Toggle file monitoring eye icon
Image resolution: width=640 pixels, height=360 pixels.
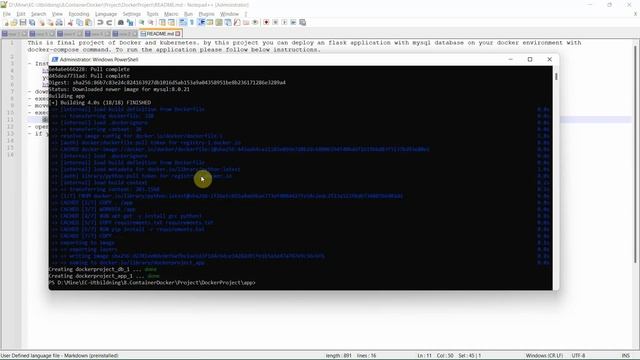(x=255, y=22)
